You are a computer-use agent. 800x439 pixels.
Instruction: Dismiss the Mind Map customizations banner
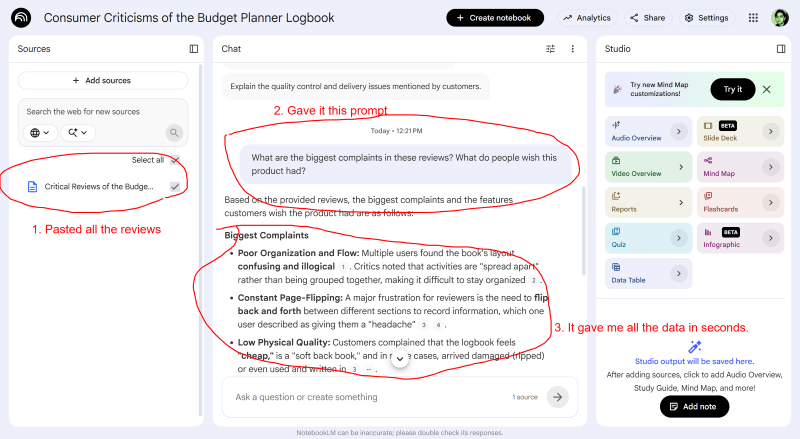(766, 89)
